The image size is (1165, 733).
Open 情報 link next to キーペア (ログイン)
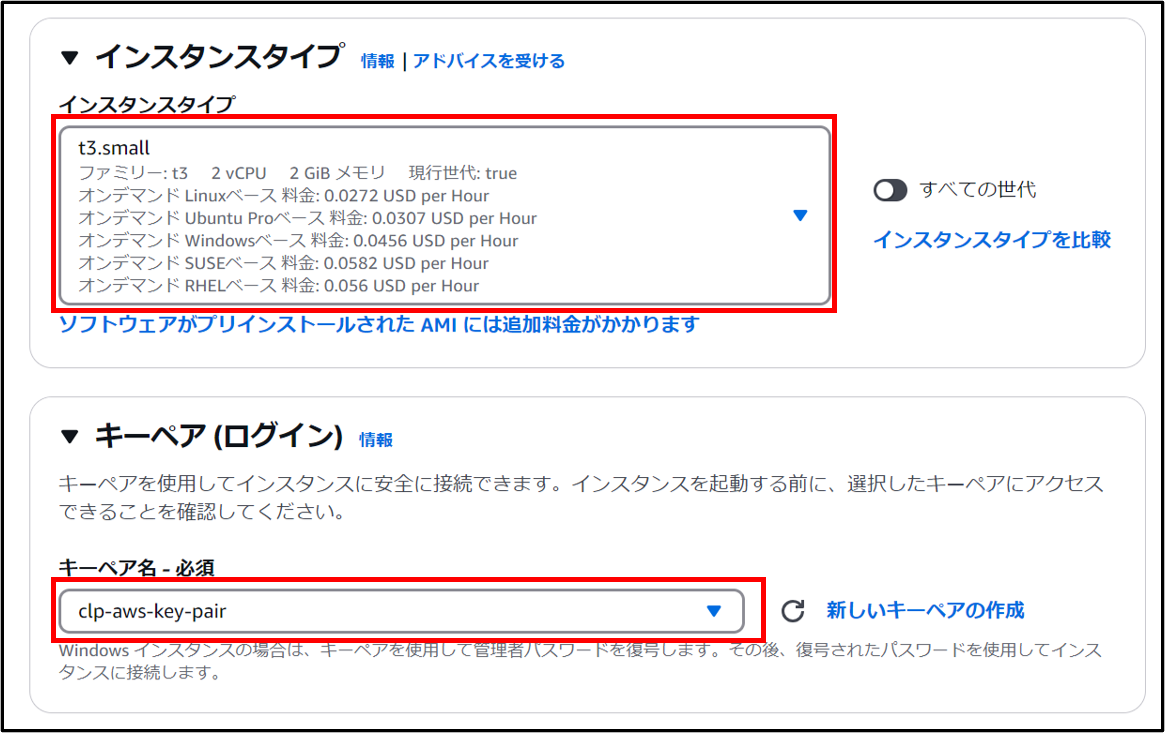tap(376, 439)
